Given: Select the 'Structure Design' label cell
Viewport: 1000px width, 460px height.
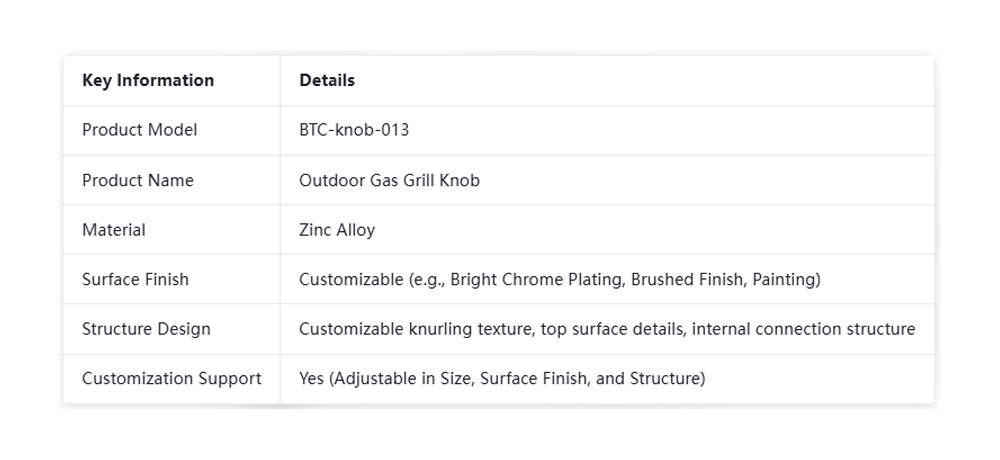Looking at the screenshot, I should 146,329.
